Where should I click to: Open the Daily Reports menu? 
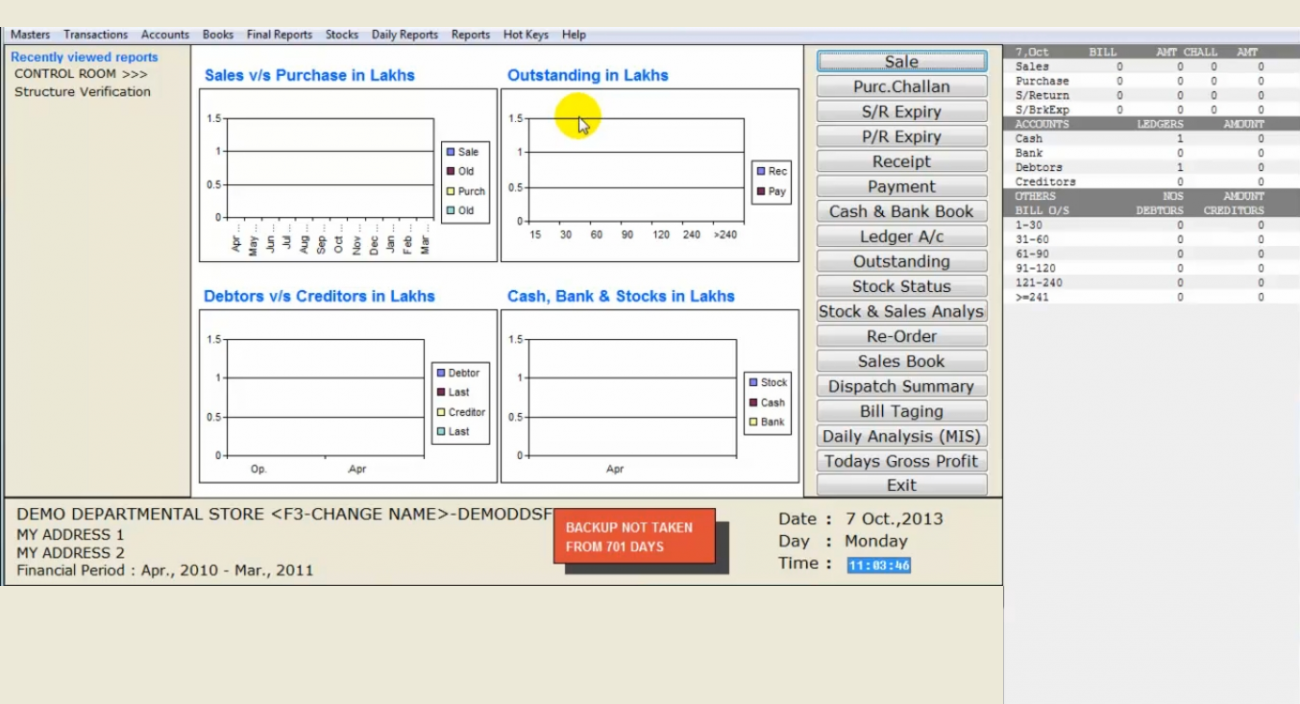[x=405, y=34]
